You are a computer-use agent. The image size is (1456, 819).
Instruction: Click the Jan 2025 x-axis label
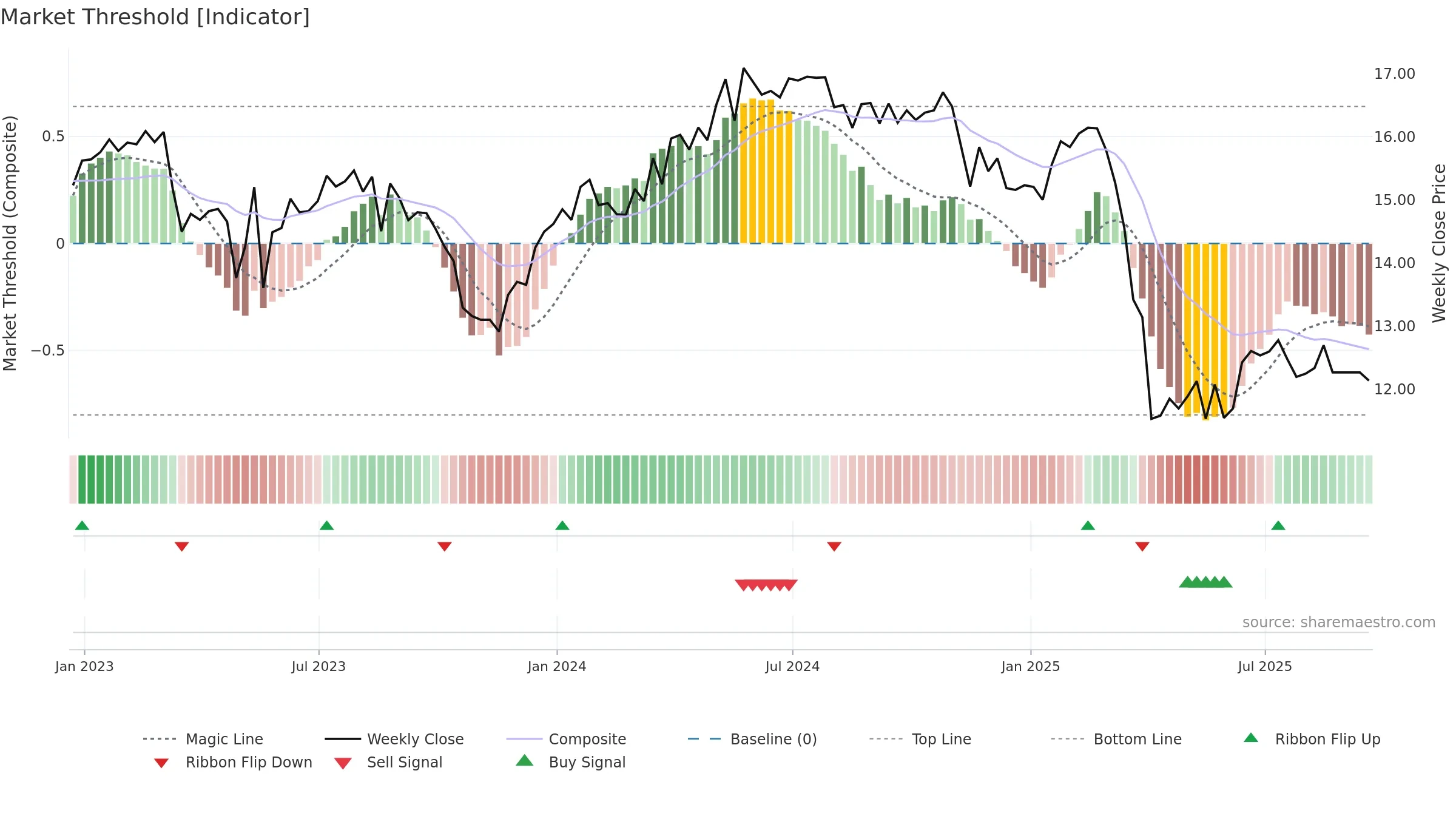1031,666
